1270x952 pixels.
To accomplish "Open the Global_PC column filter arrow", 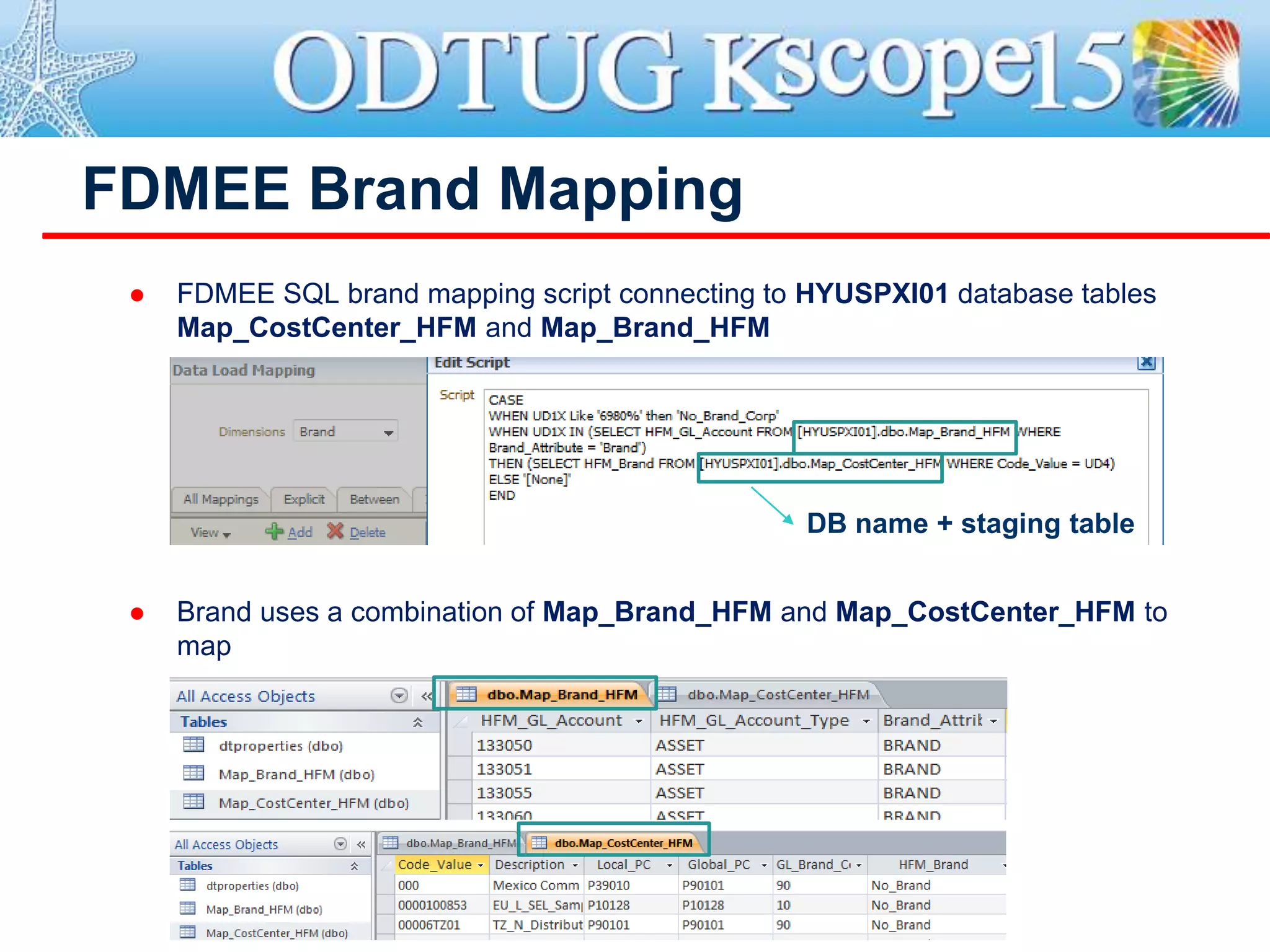I will click(x=763, y=865).
